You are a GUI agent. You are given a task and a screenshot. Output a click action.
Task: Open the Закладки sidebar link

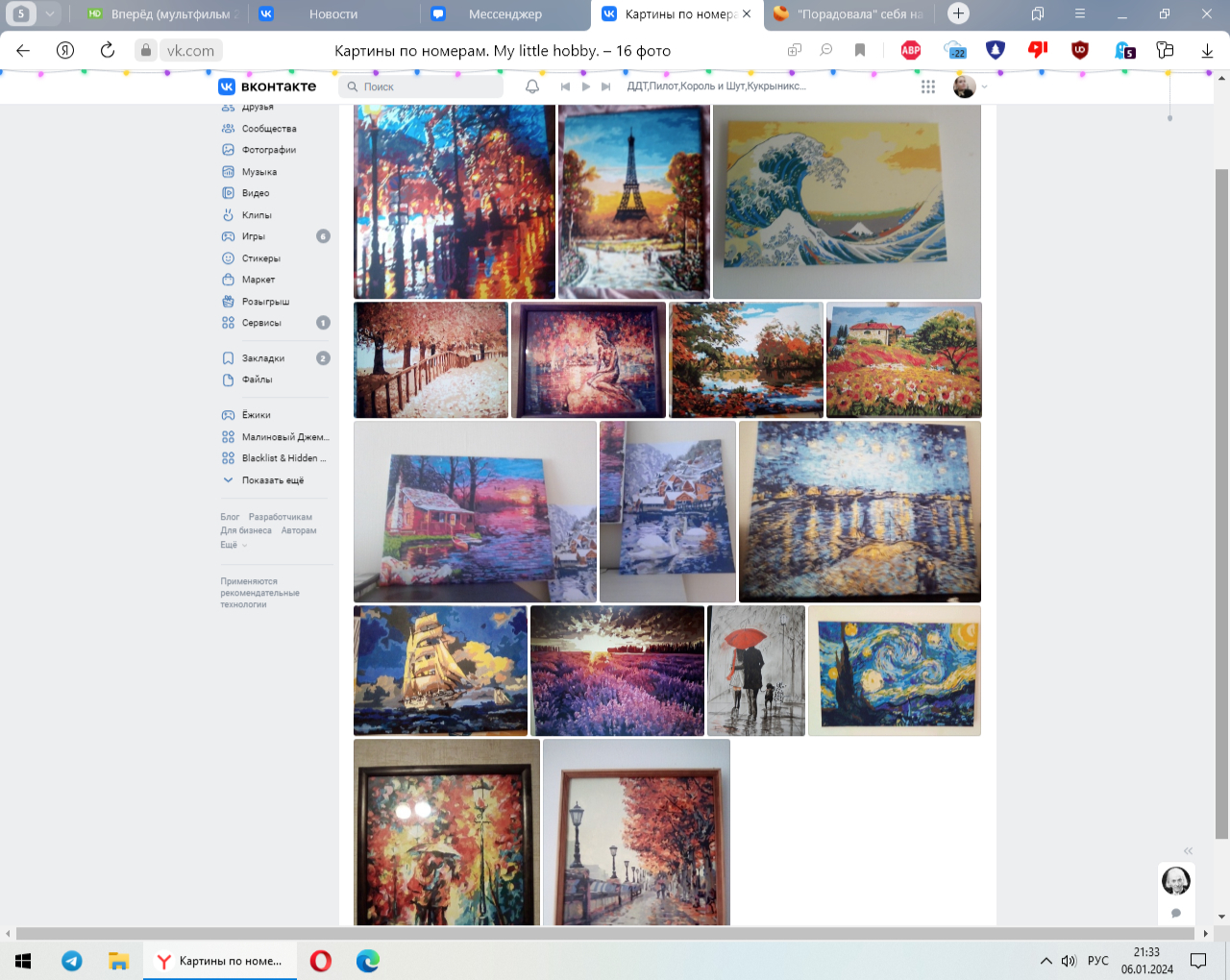point(262,358)
